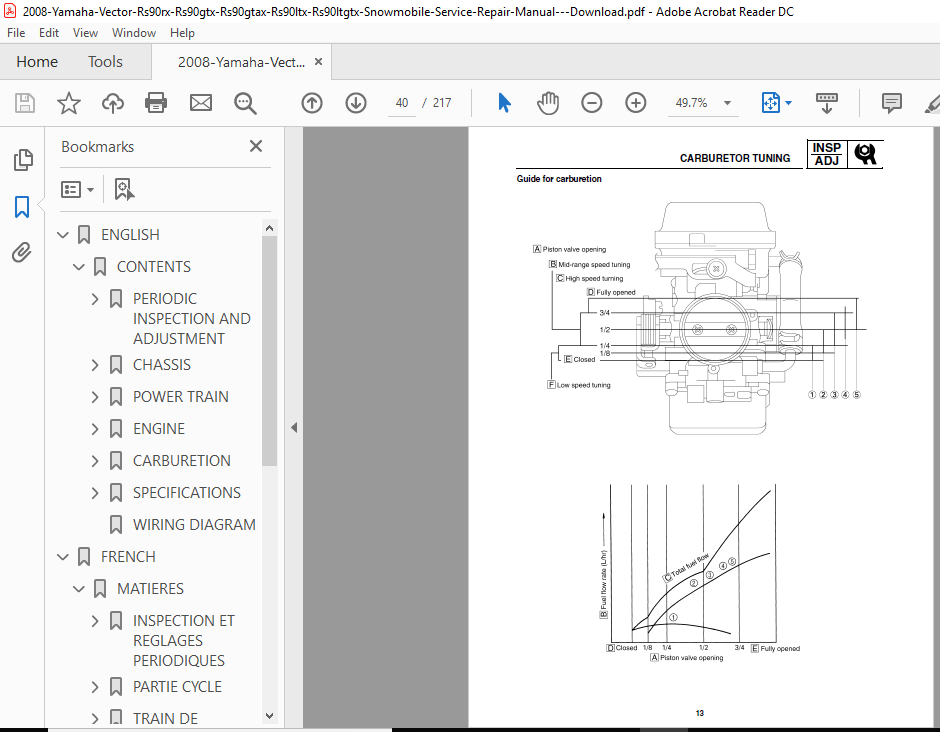Screen dimensions: 940x732
Task: Jump to CHASSIS bookmark text
Action: (x=162, y=365)
